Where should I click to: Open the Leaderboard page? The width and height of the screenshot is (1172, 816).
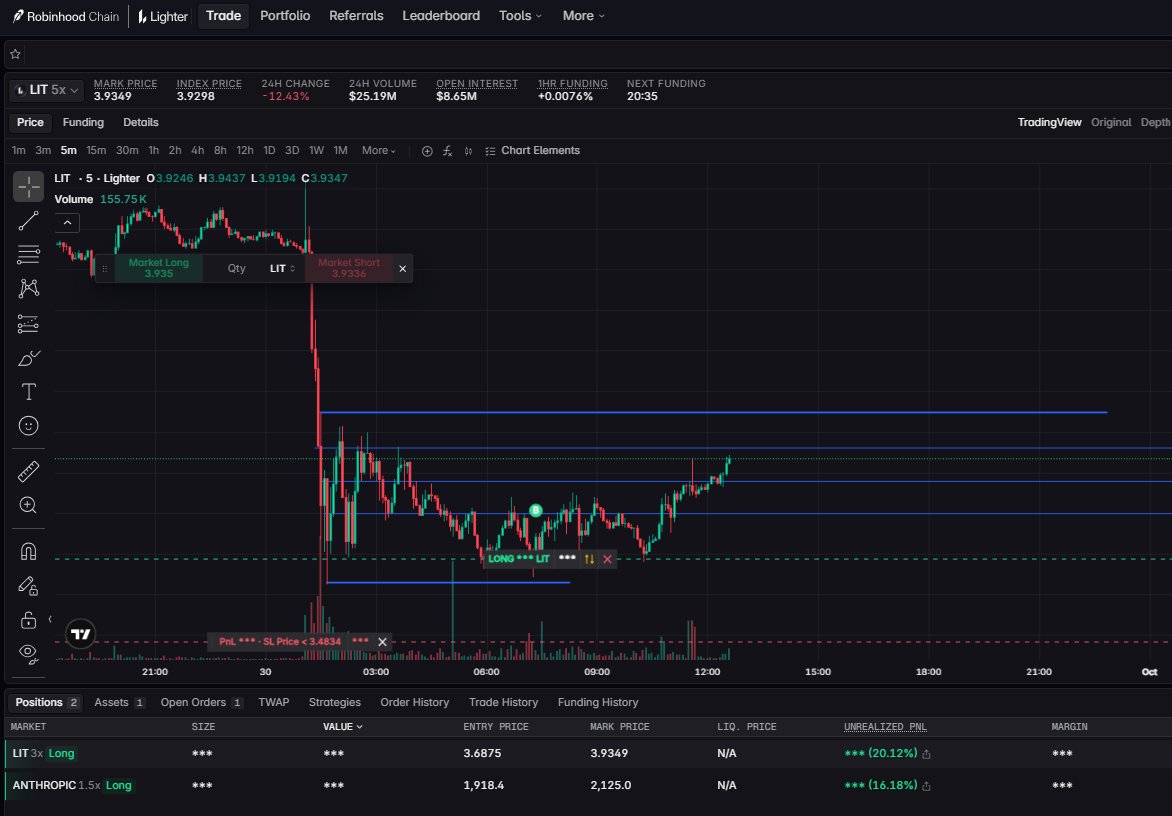[x=441, y=16]
